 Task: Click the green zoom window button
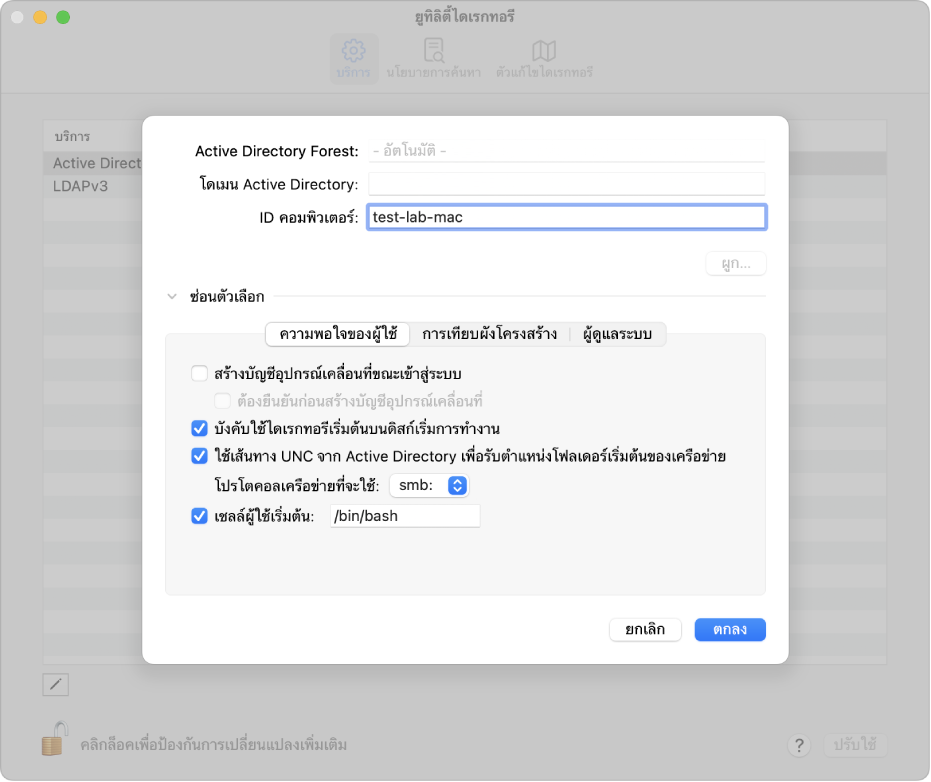pos(63,17)
